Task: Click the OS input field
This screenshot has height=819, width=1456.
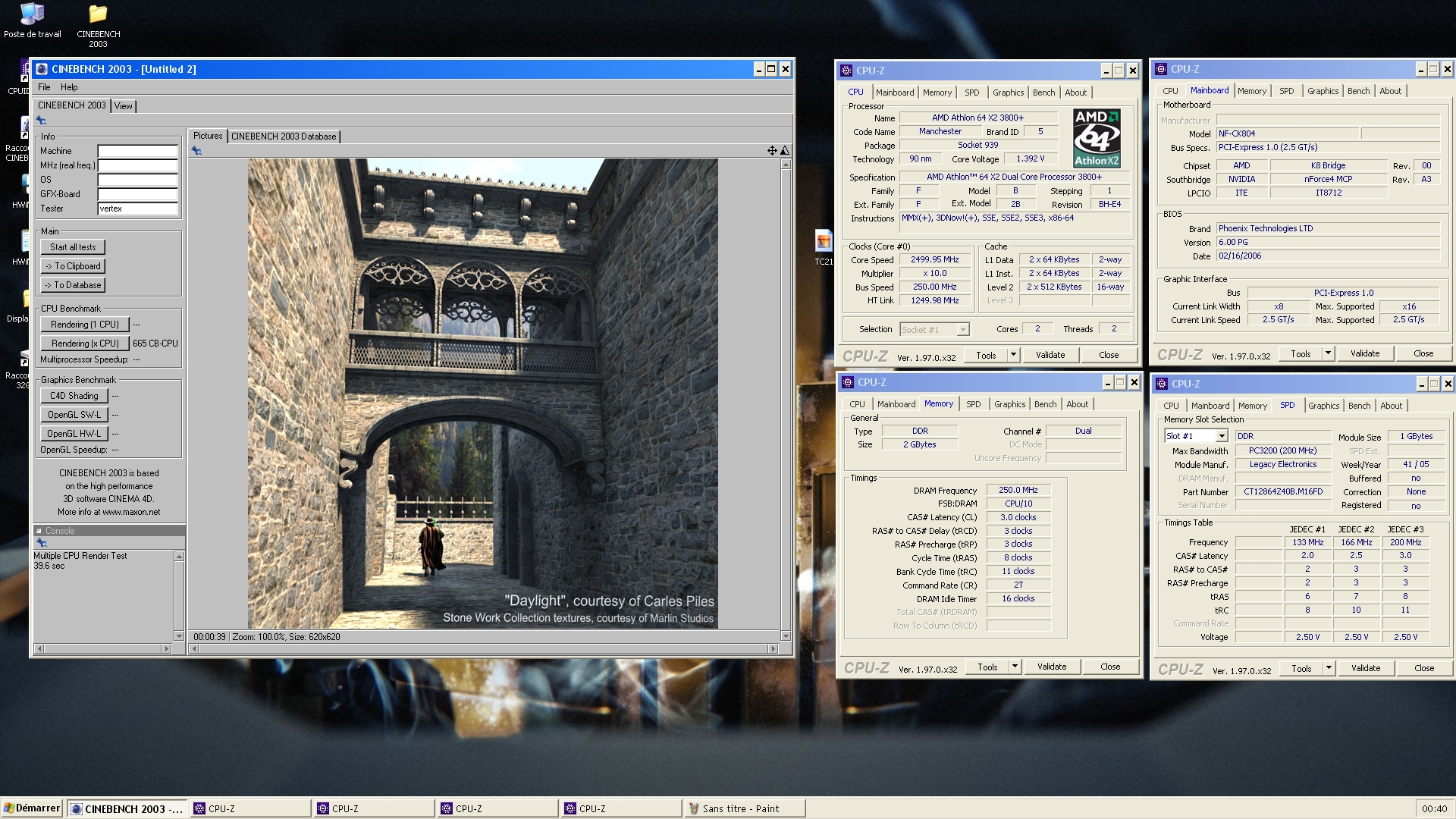Action: click(x=137, y=180)
